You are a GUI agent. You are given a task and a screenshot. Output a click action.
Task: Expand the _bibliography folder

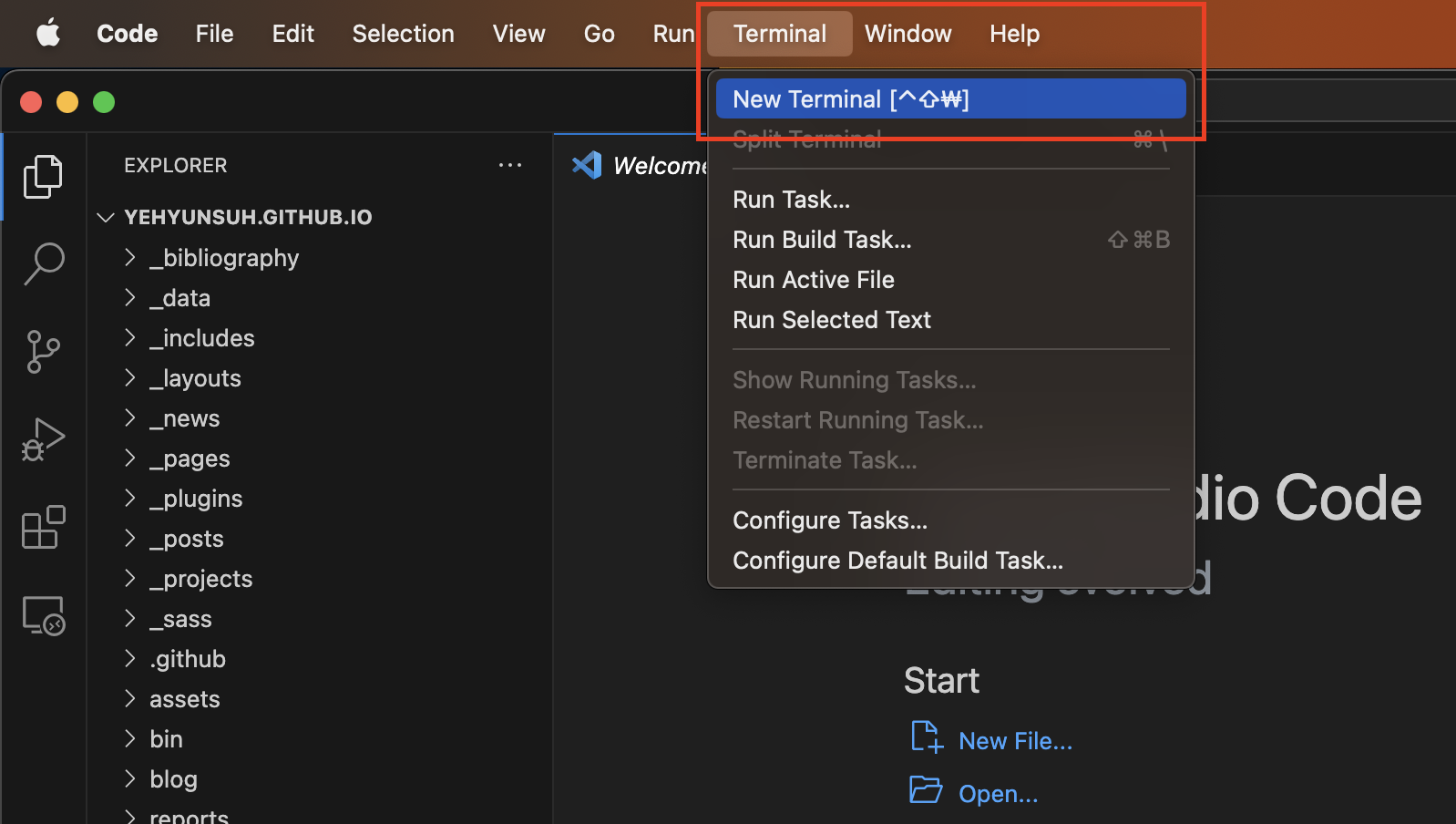[x=129, y=258]
